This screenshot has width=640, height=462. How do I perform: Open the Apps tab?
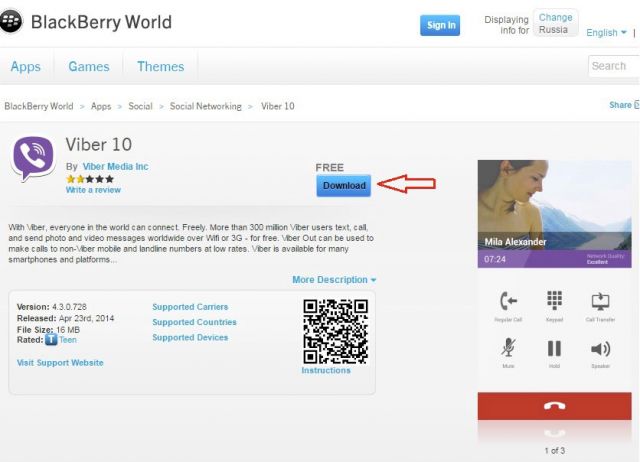(26, 67)
